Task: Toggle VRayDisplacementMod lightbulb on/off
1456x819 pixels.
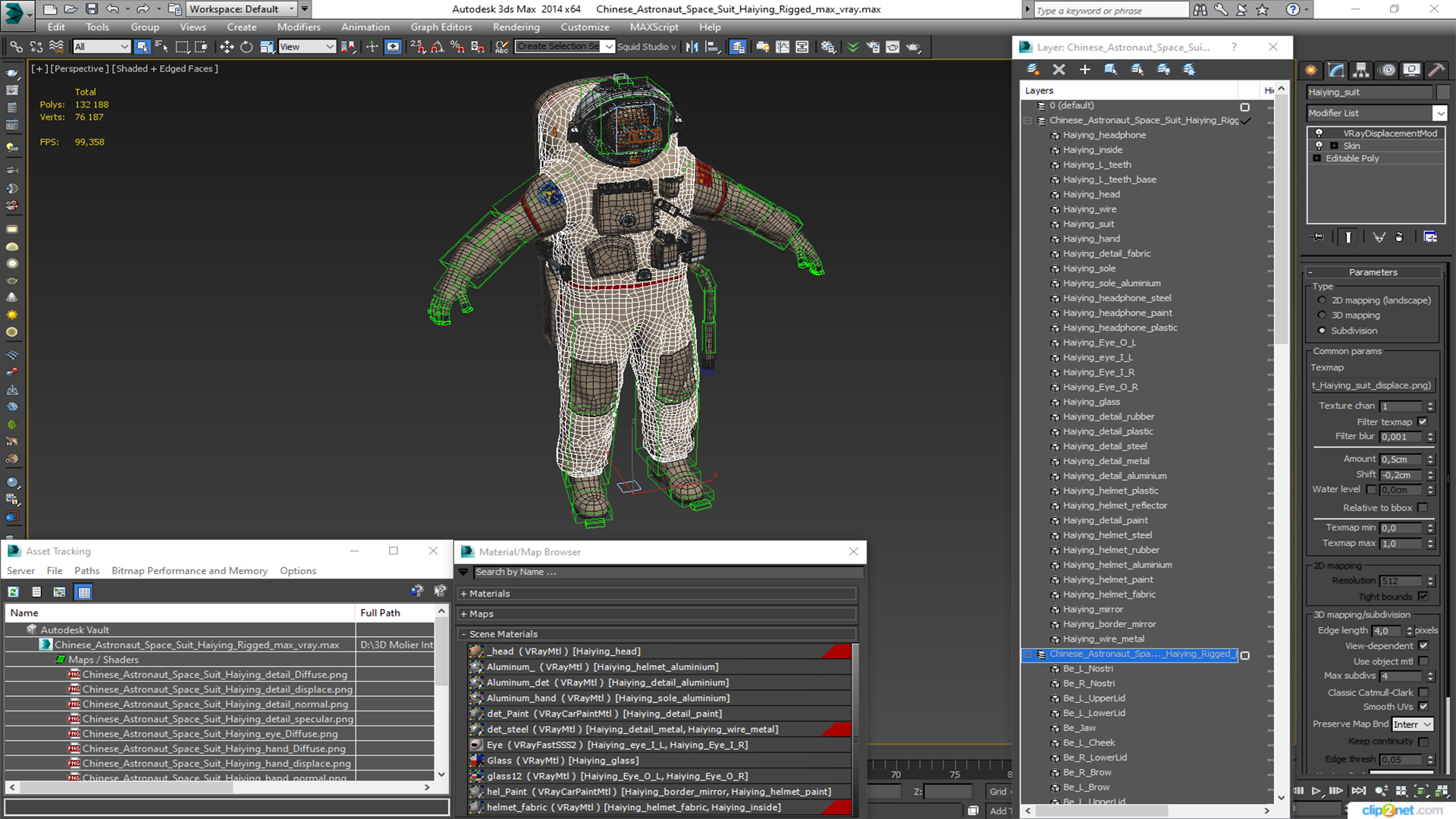Action: tap(1319, 133)
